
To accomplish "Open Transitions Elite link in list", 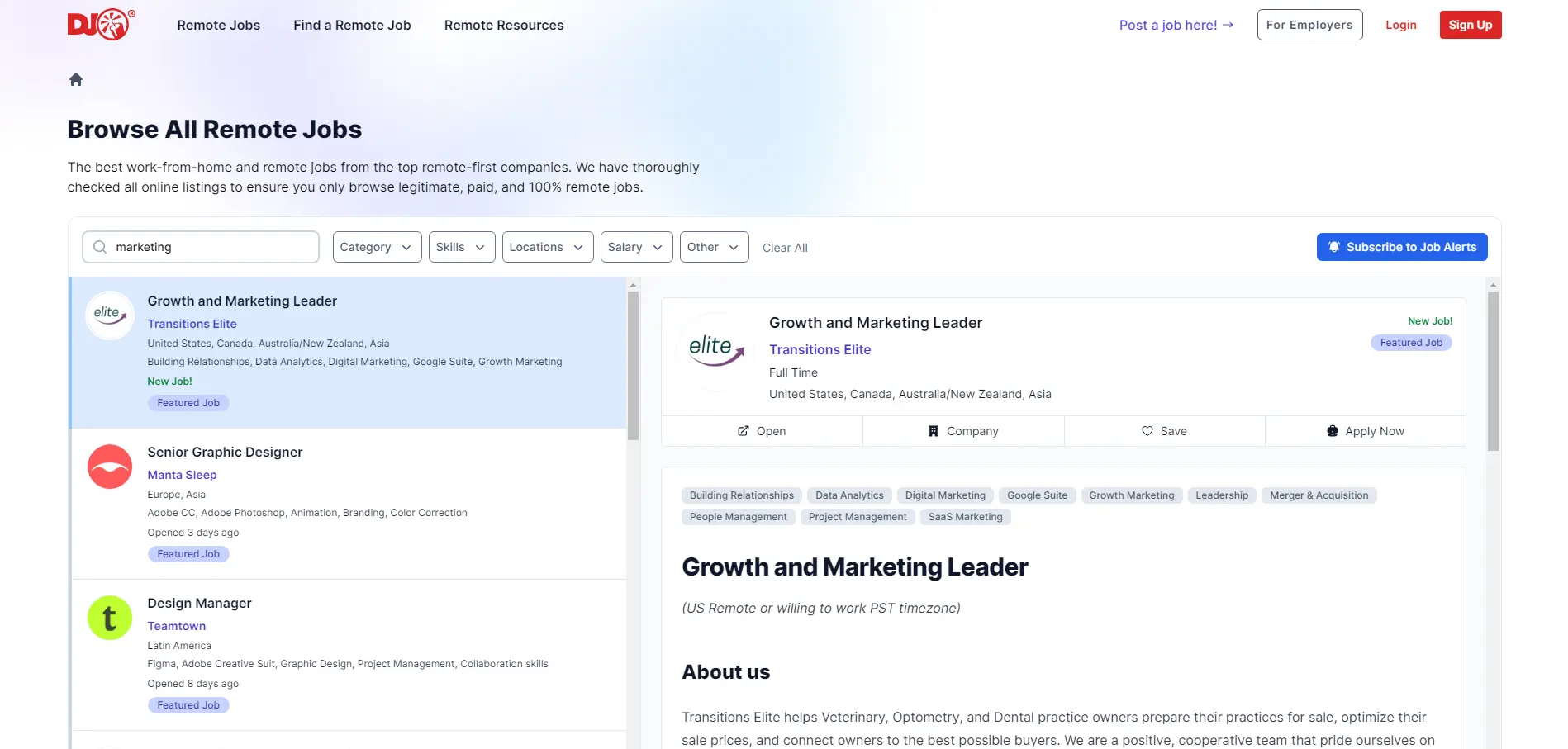I will click(x=192, y=324).
